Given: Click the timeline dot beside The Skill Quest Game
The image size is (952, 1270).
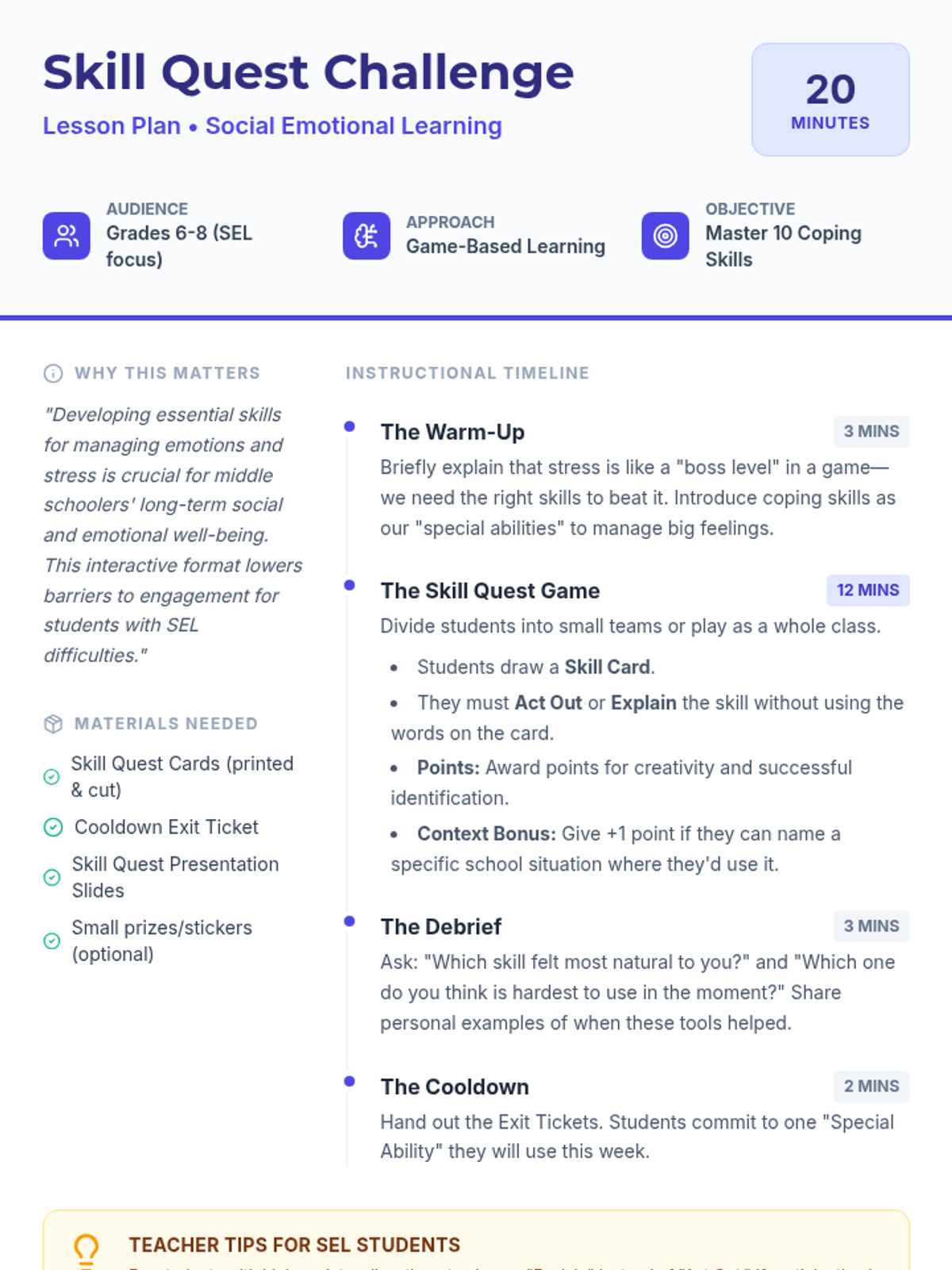Looking at the screenshot, I should [x=349, y=585].
